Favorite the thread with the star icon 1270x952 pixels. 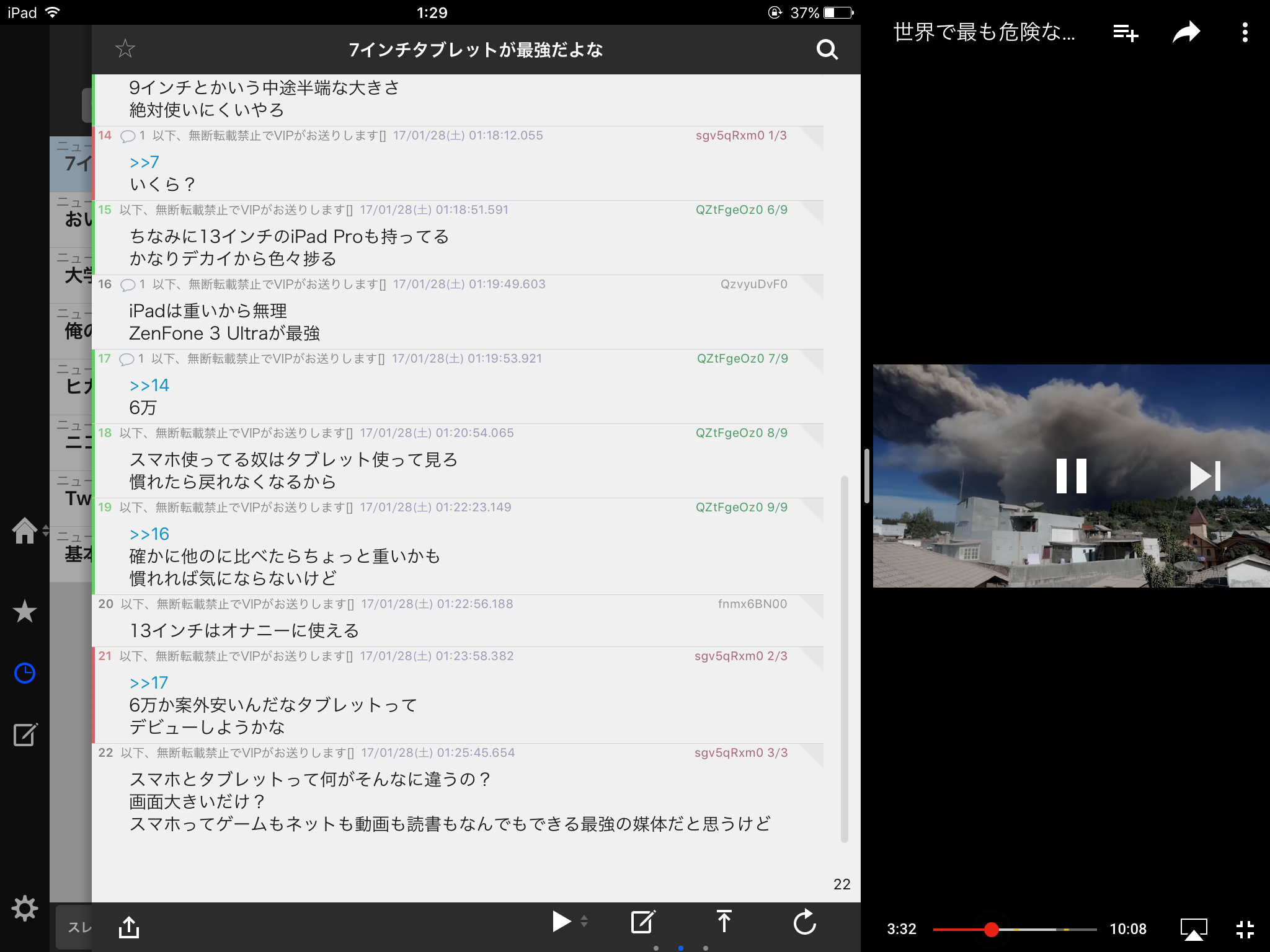point(125,48)
